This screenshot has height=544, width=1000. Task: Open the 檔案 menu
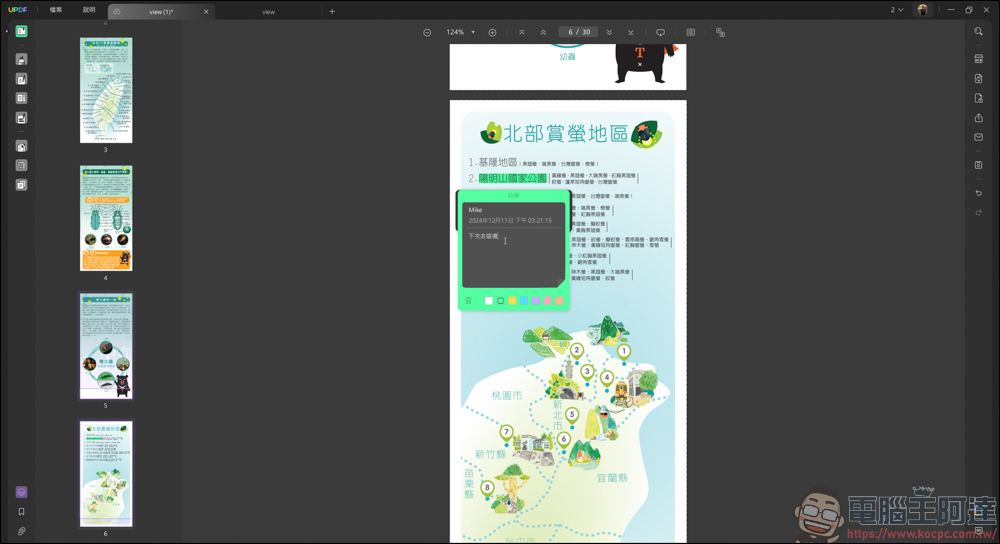[56, 10]
